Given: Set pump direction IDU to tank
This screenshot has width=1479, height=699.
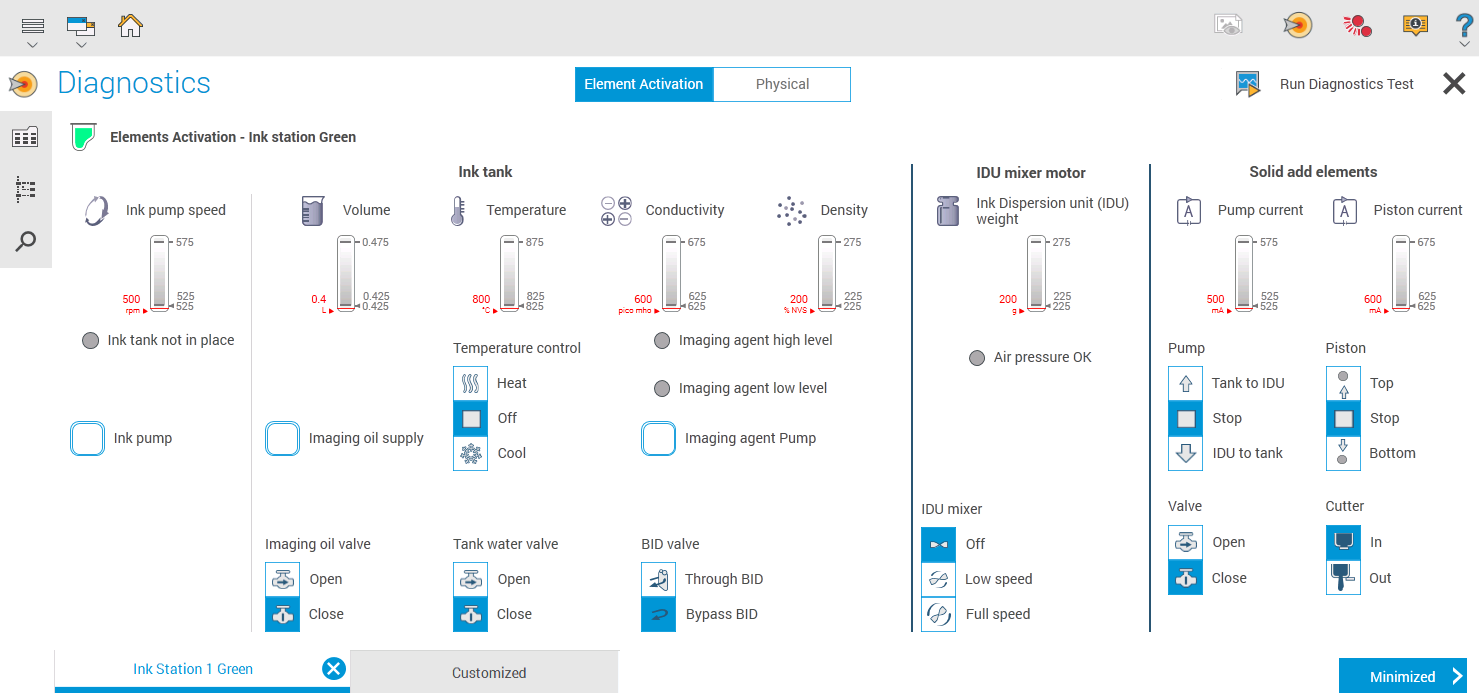Looking at the screenshot, I should tap(1186, 453).
